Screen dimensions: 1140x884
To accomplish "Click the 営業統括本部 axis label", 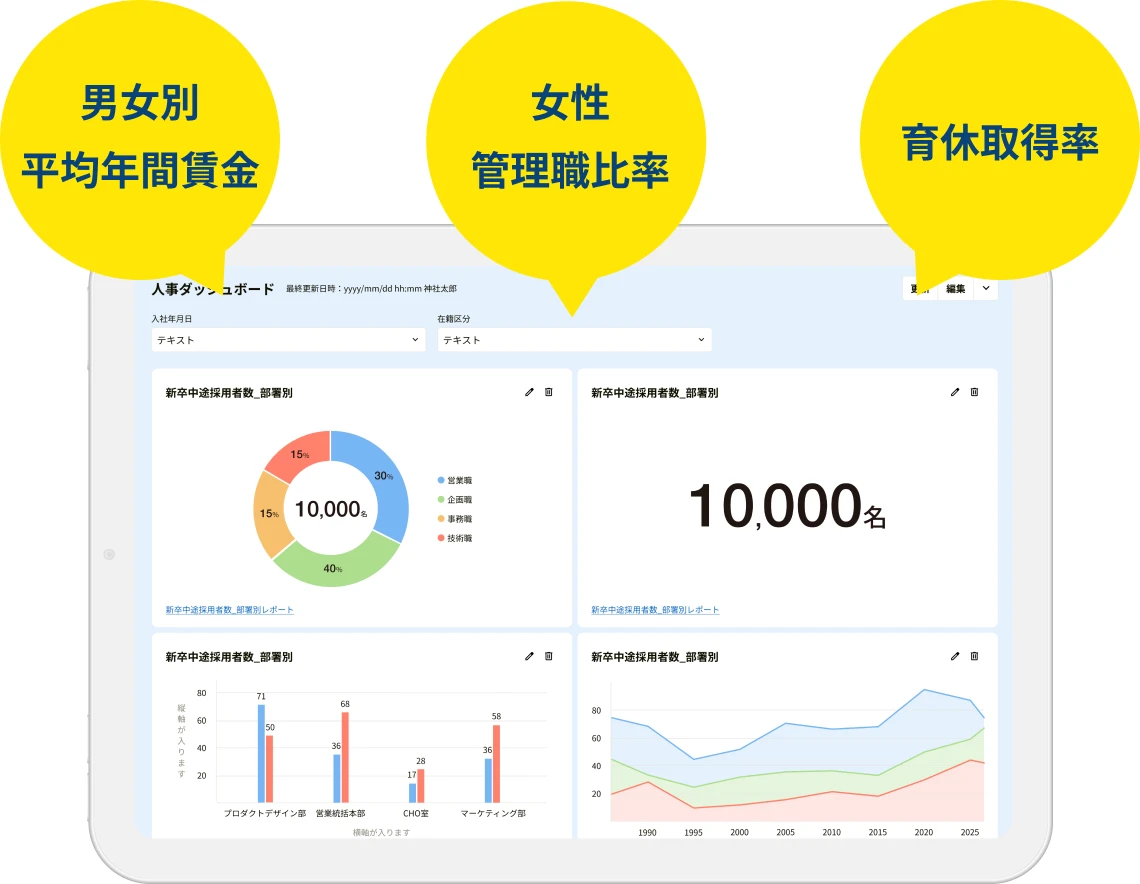I will [x=340, y=813].
